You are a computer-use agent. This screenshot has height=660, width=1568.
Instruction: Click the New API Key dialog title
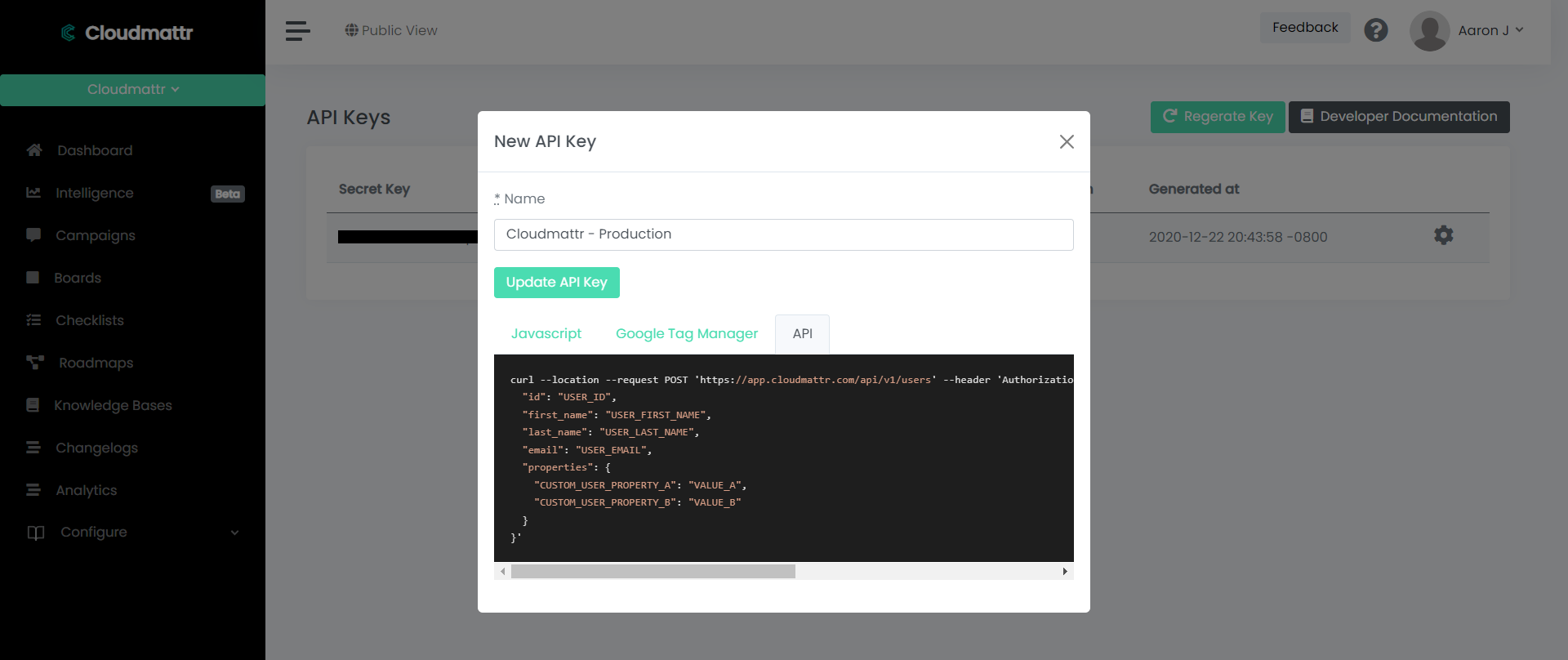[545, 141]
